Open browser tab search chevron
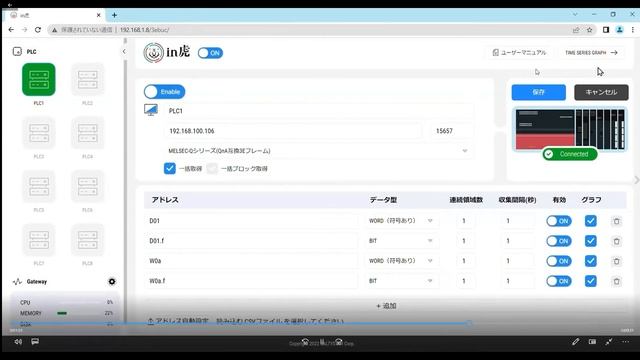The image size is (640, 360). (x=575, y=14)
